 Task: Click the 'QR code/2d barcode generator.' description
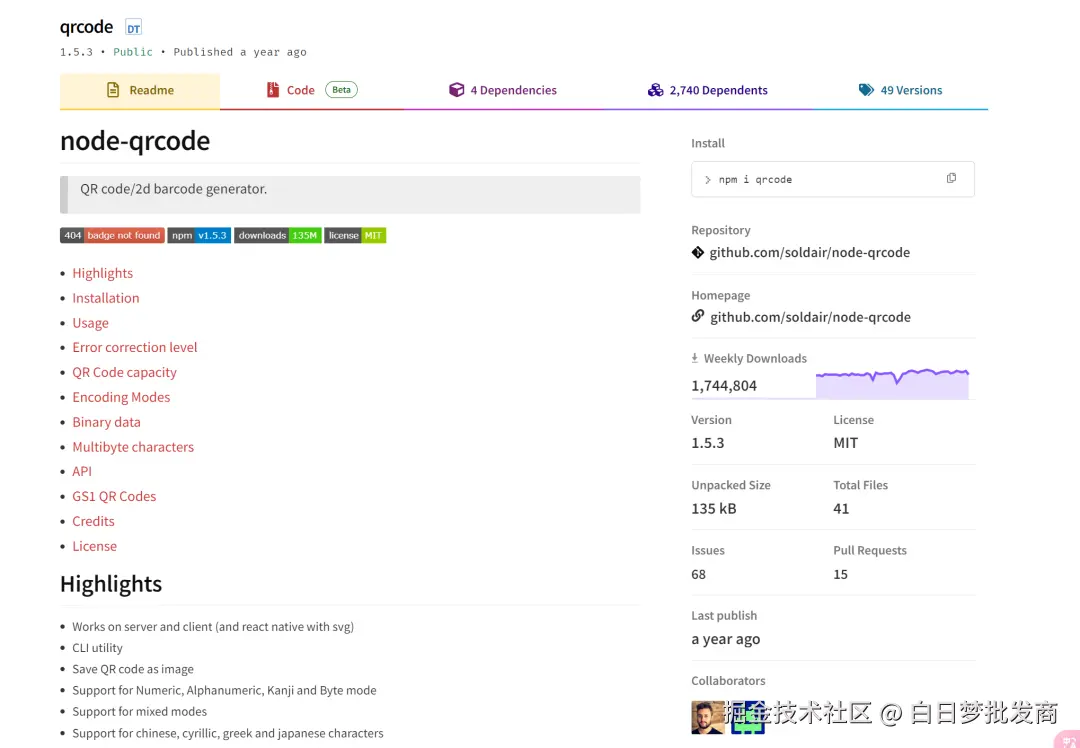point(174,189)
